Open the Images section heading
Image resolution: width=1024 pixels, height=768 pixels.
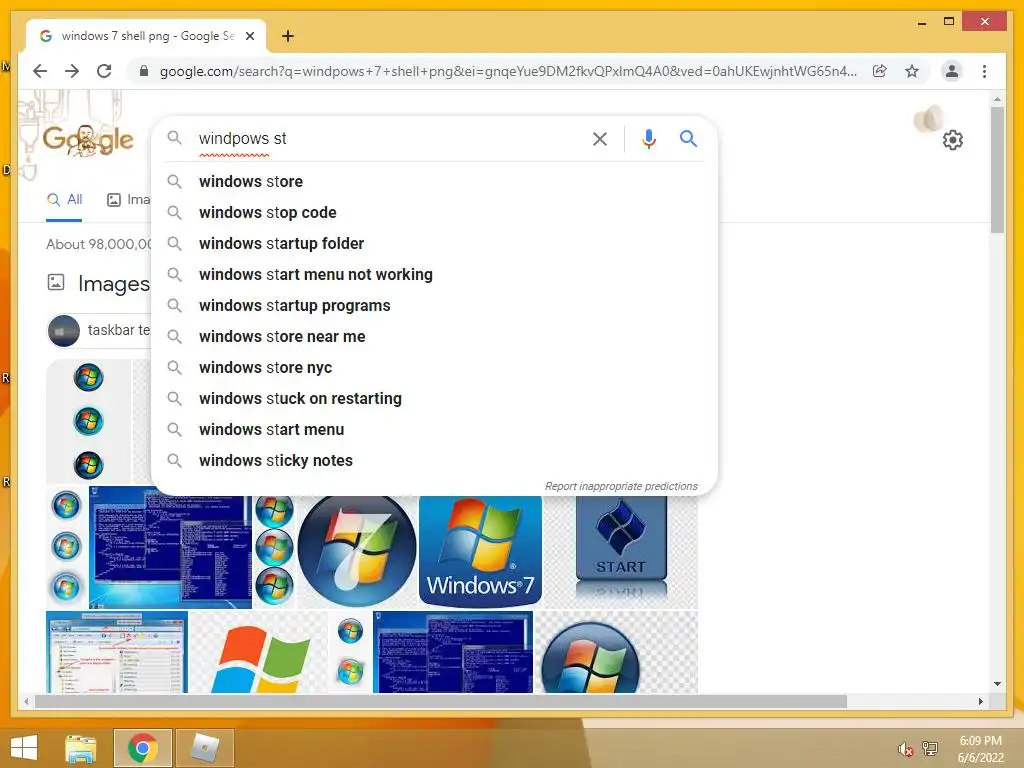tap(114, 283)
